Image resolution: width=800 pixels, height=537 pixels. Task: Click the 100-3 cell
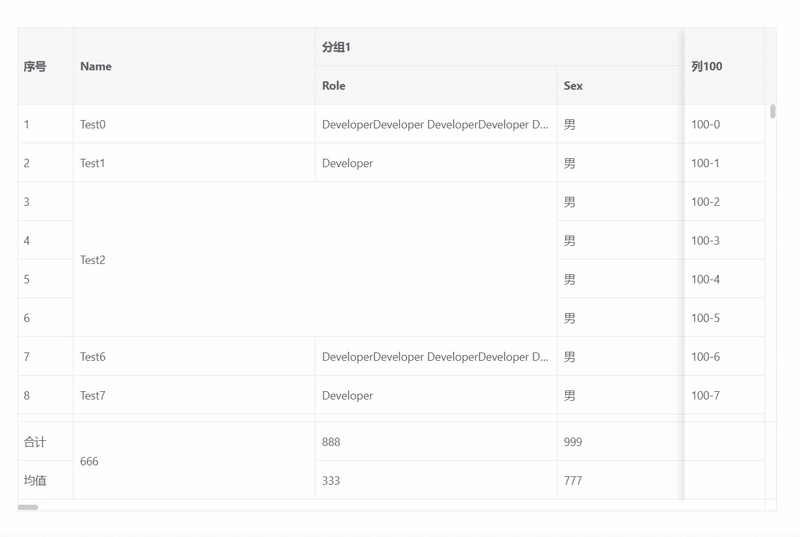pyautogui.click(x=724, y=240)
